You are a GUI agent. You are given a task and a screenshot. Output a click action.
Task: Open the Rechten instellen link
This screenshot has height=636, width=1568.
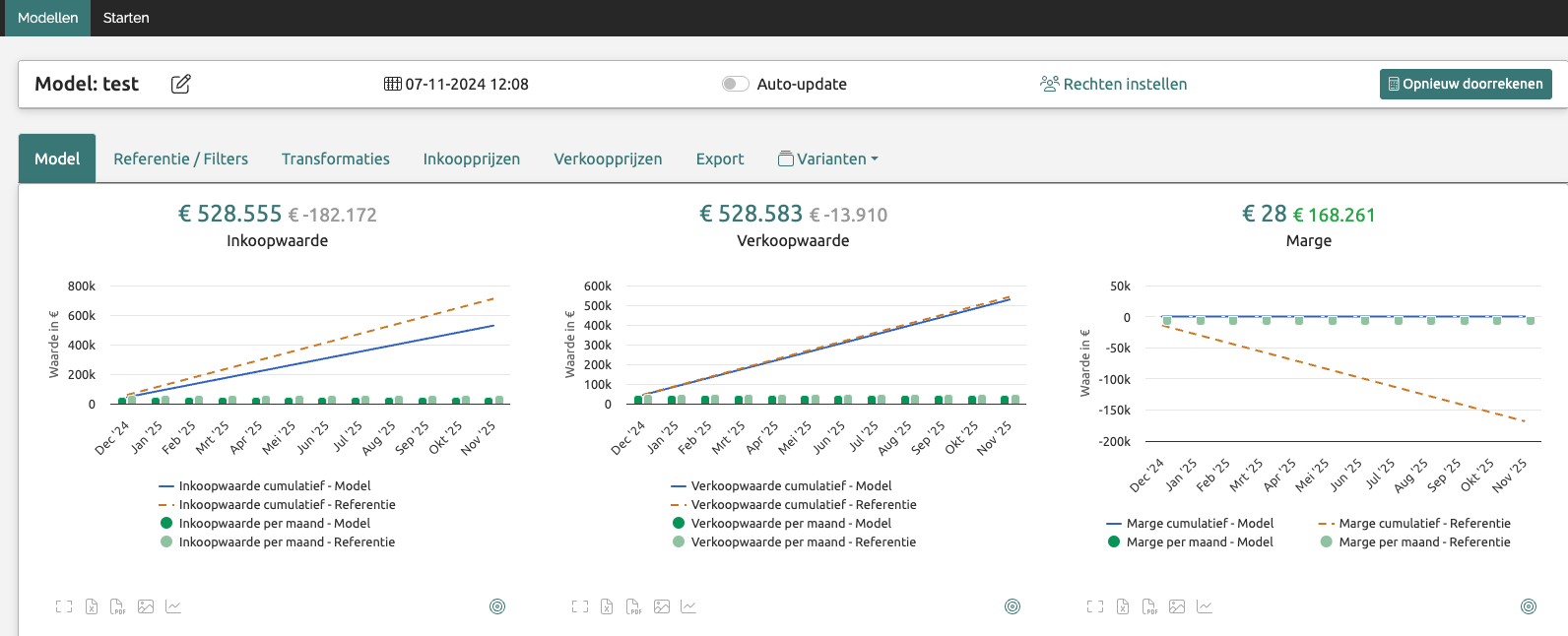tap(1114, 84)
